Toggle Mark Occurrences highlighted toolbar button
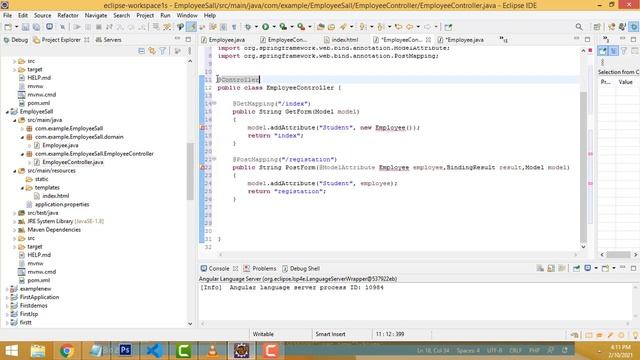Screen dimensions: 640x360 pos(191,27)
